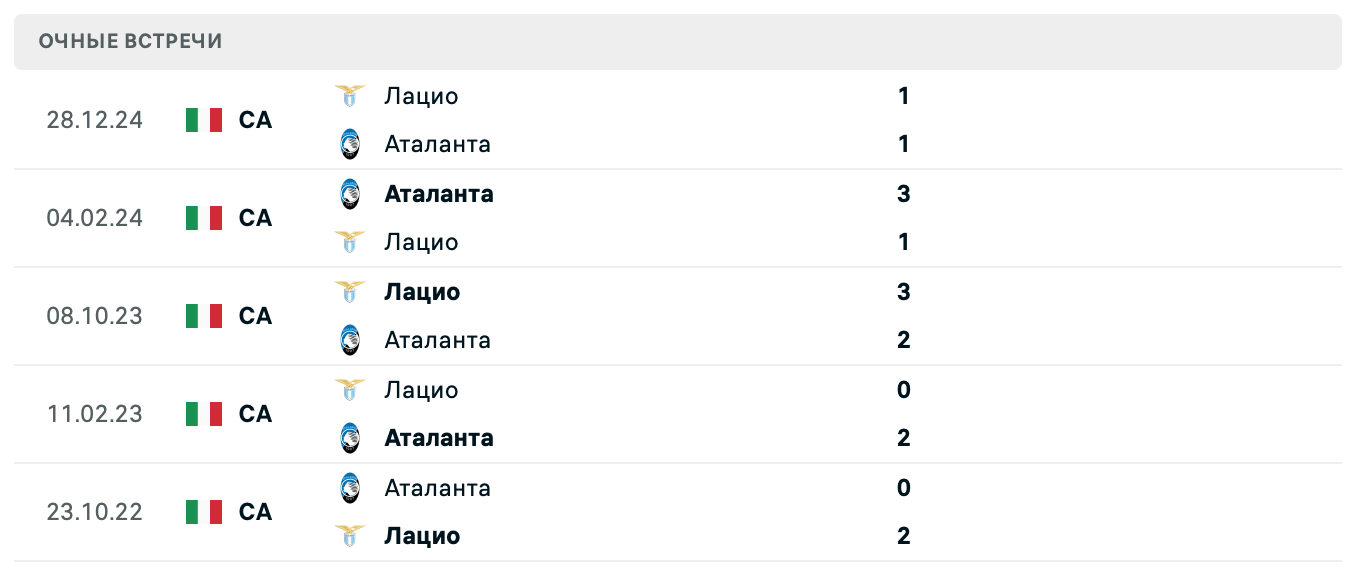This screenshot has height=576, width=1356.
Task: Click Atalanta's score 3 in 04.02.24 match
Action: [904, 194]
